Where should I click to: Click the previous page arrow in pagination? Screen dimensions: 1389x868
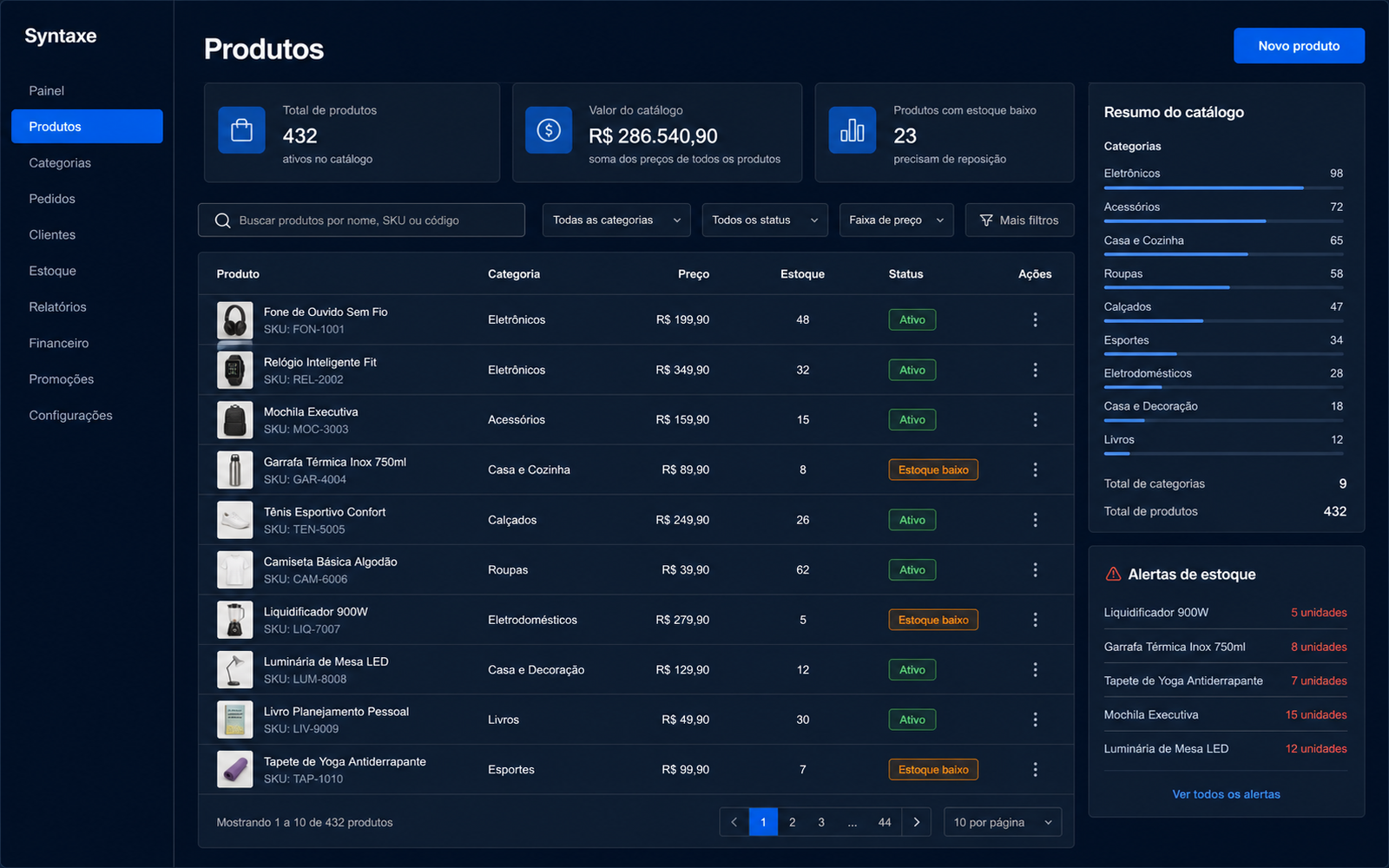coord(734,822)
